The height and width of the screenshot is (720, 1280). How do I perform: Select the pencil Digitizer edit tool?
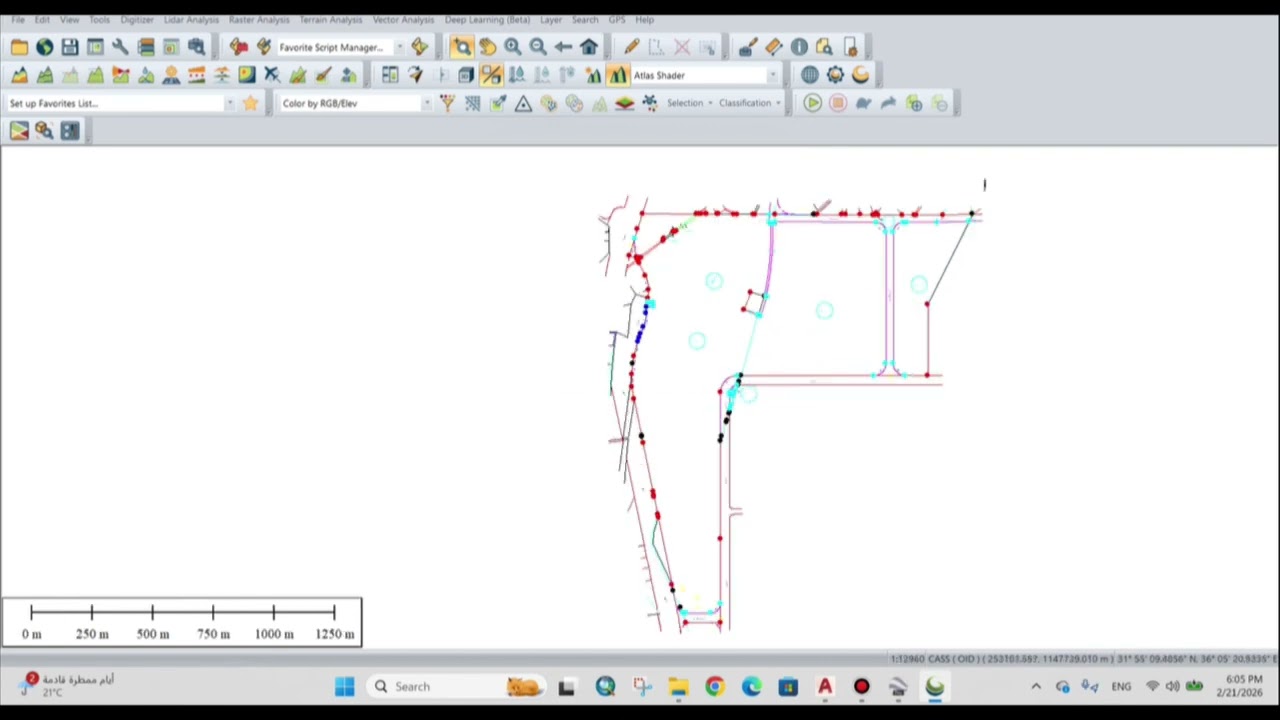[631, 47]
